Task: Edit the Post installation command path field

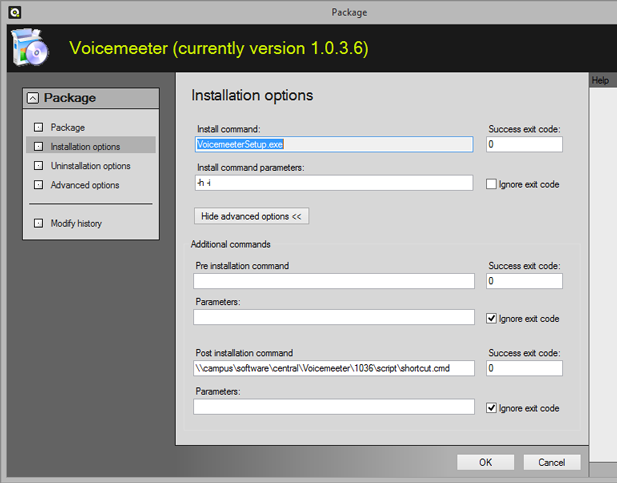Action: (333, 368)
